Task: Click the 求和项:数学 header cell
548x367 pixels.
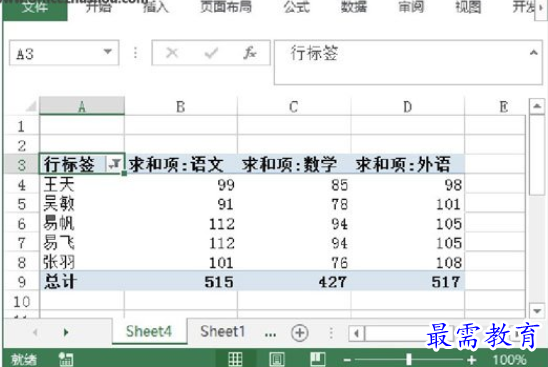Action: [x=294, y=164]
